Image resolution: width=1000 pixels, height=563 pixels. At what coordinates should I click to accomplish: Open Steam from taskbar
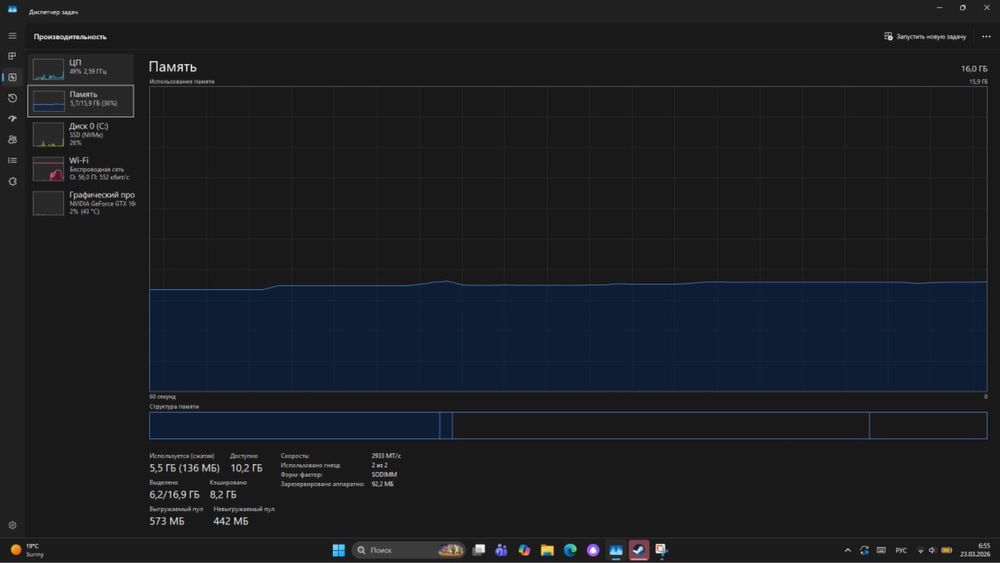(x=638, y=550)
